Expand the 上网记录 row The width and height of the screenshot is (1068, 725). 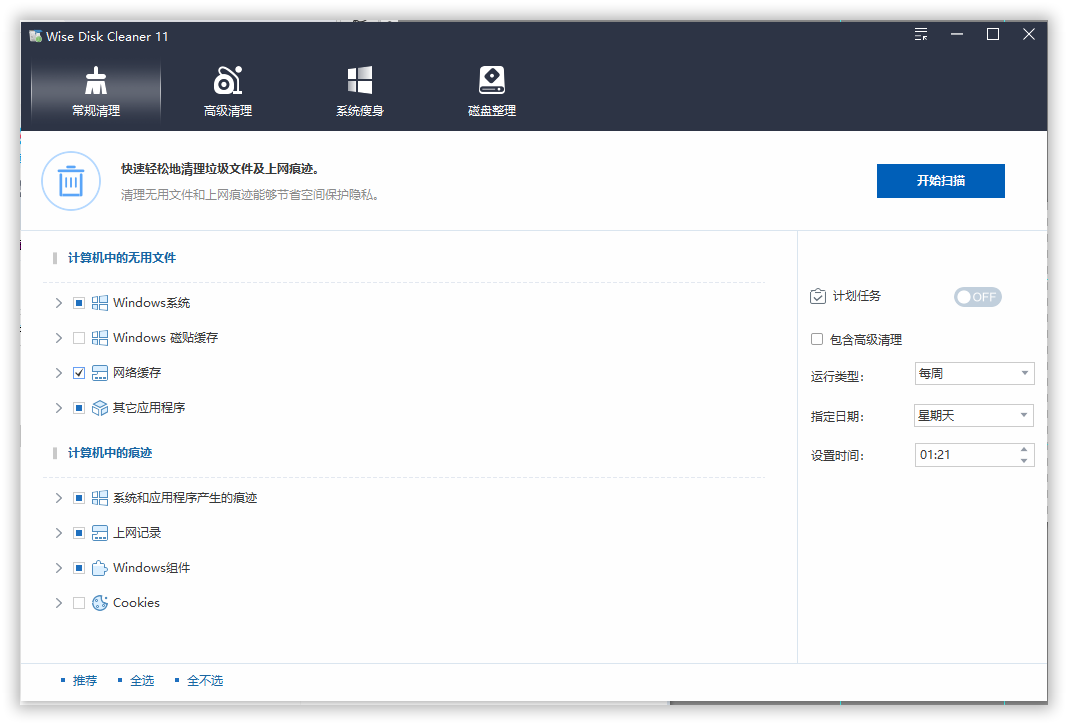coord(59,533)
